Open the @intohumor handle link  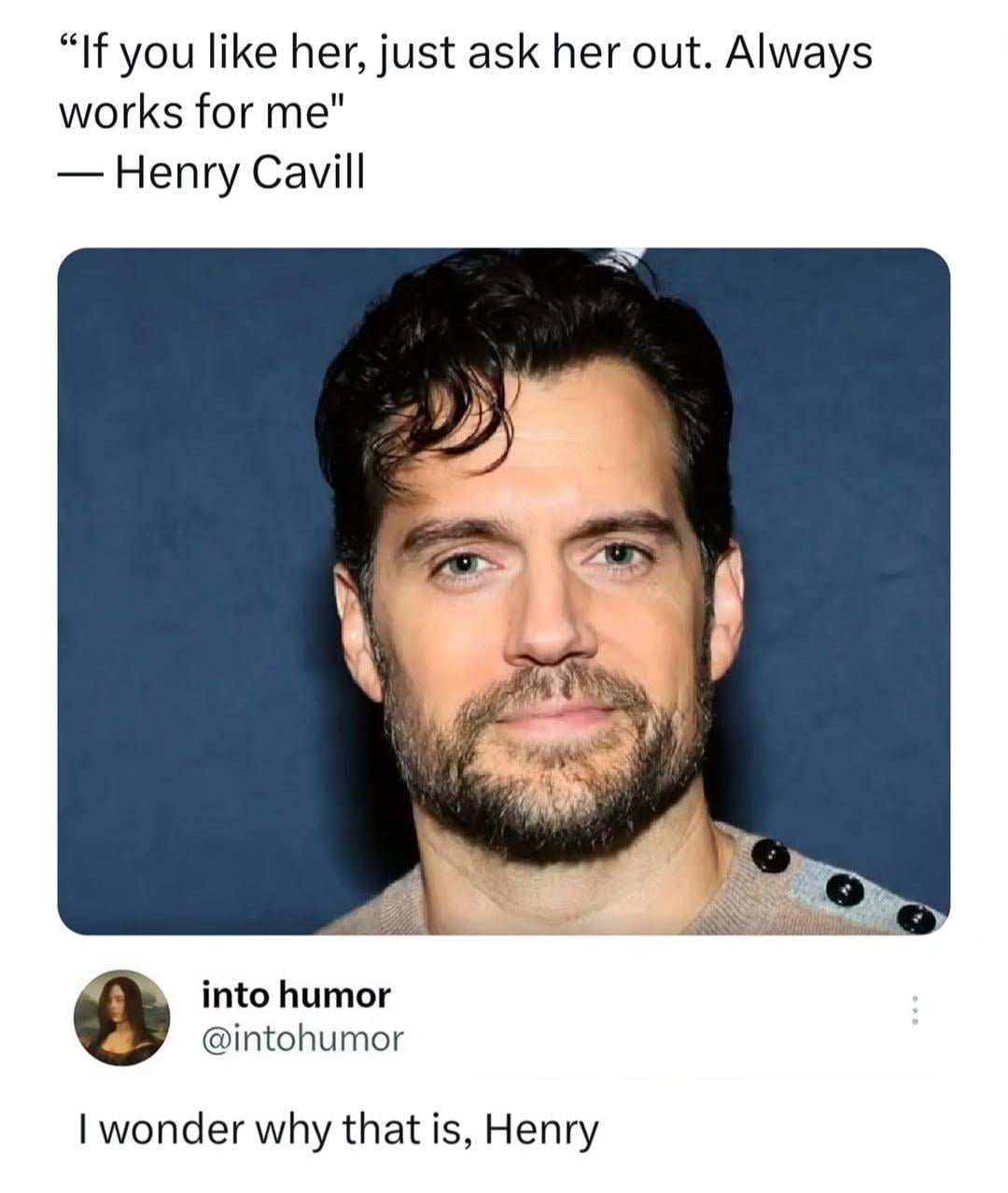[x=303, y=1037]
